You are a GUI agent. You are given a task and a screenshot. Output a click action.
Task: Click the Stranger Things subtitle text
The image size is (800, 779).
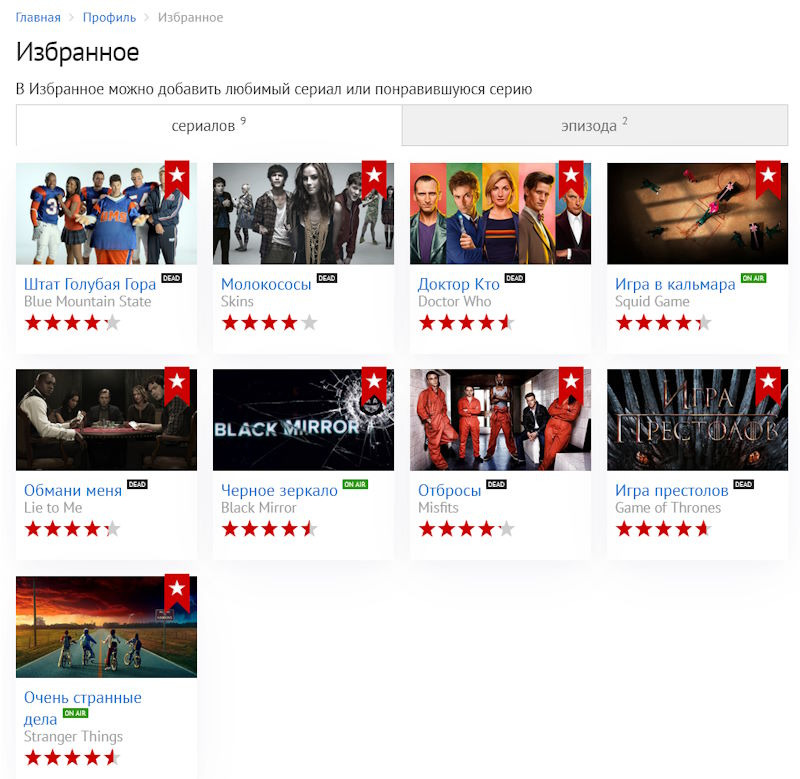pyautogui.click(x=73, y=737)
